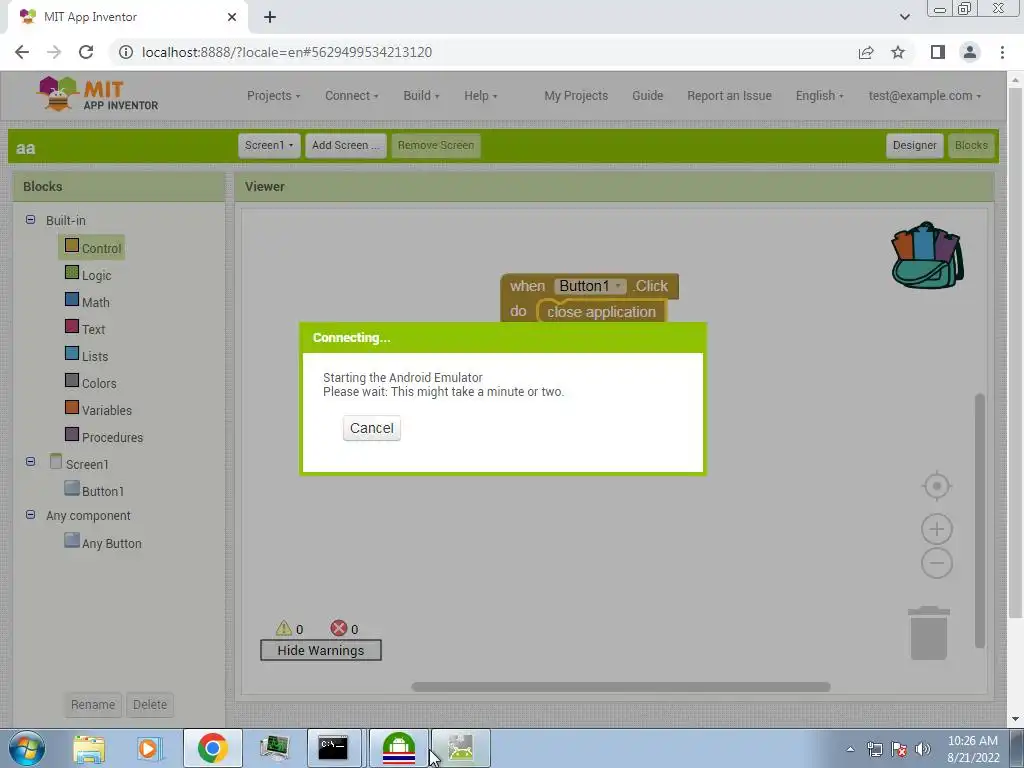Open the backpack icon in viewer
Screen dimensions: 1024x768
(x=927, y=255)
